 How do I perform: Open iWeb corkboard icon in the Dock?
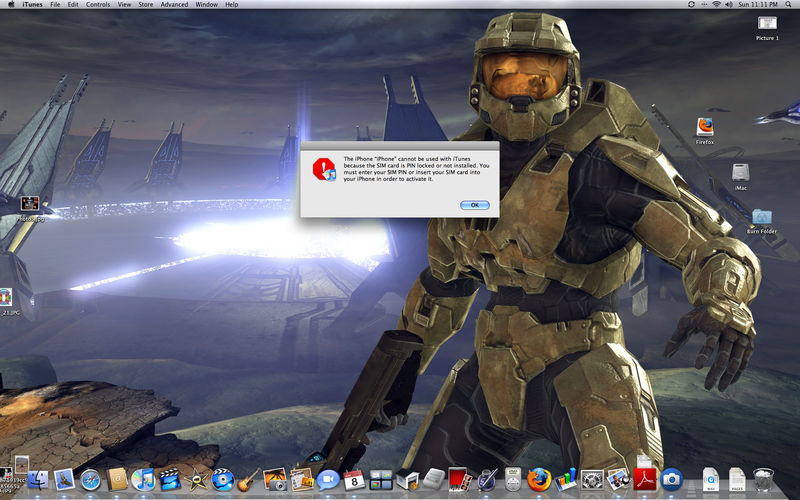point(302,480)
